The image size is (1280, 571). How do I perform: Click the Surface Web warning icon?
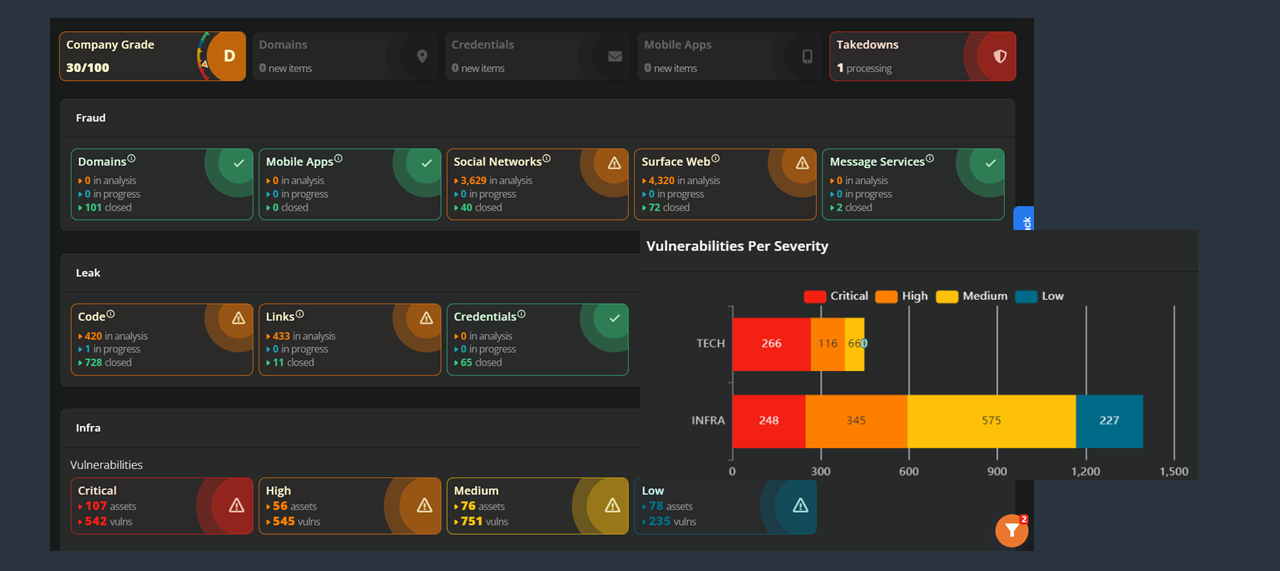tap(802, 163)
